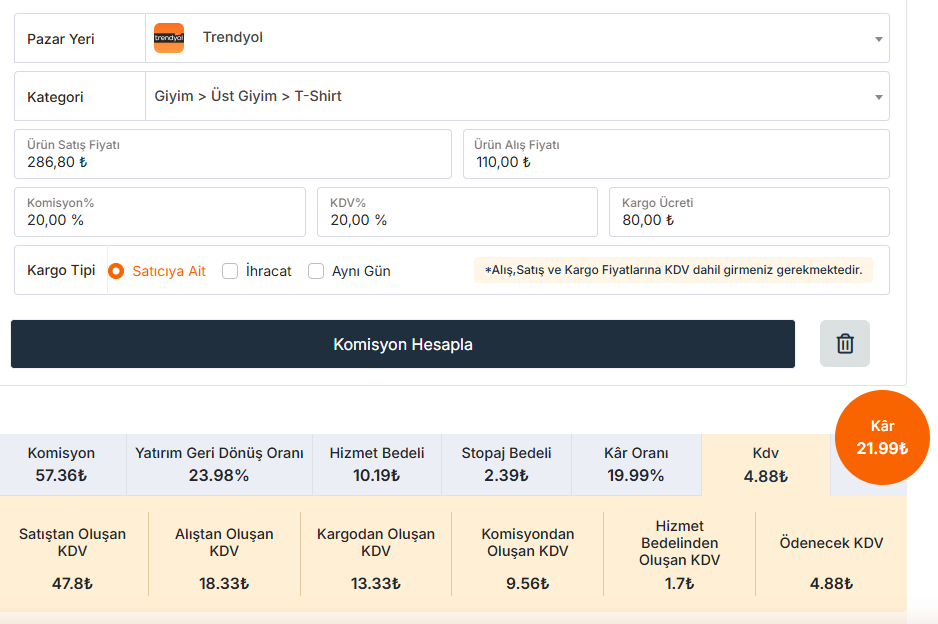Check the Aynı Gün checkbox
Screen dimensions: 938x624
(x=316, y=271)
